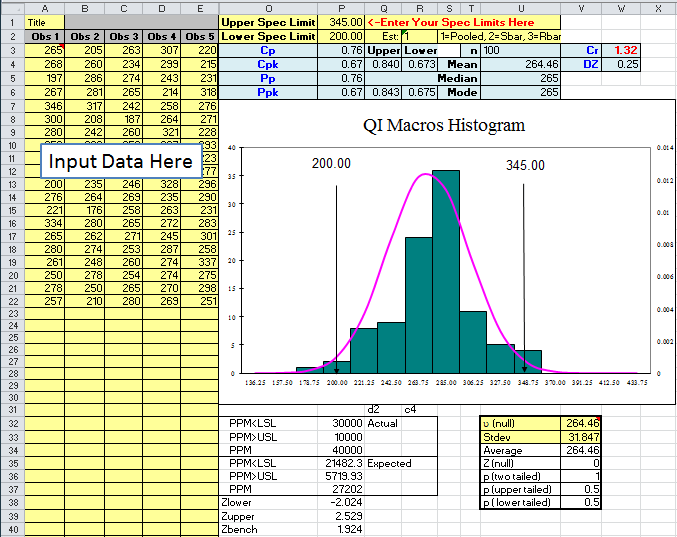The width and height of the screenshot is (677, 537).
Task: Click the blue Ppk label cell
Action: coord(268,92)
